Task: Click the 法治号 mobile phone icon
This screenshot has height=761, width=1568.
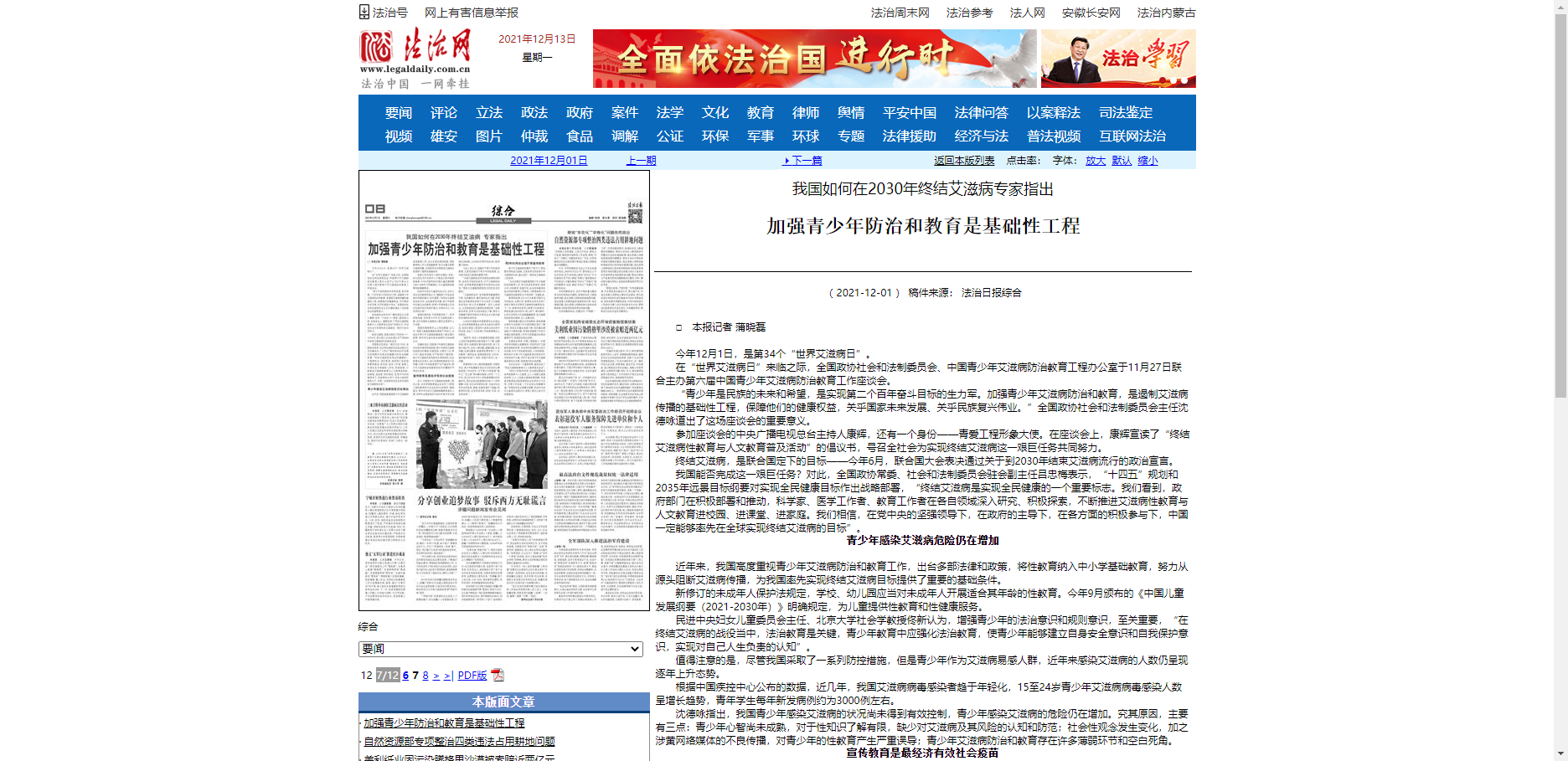Action: [x=364, y=12]
